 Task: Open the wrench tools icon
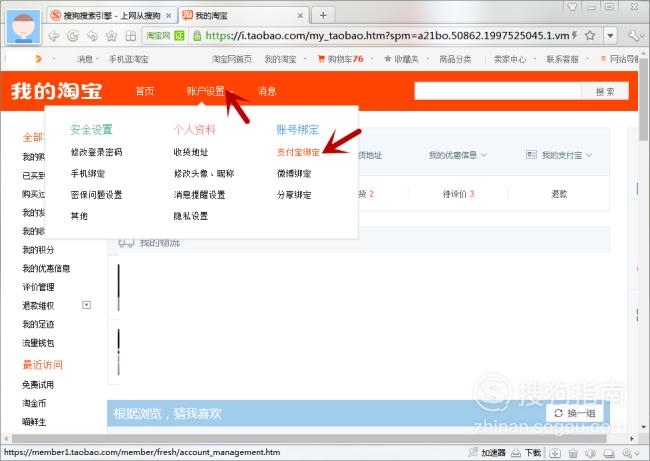pos(634,36)
